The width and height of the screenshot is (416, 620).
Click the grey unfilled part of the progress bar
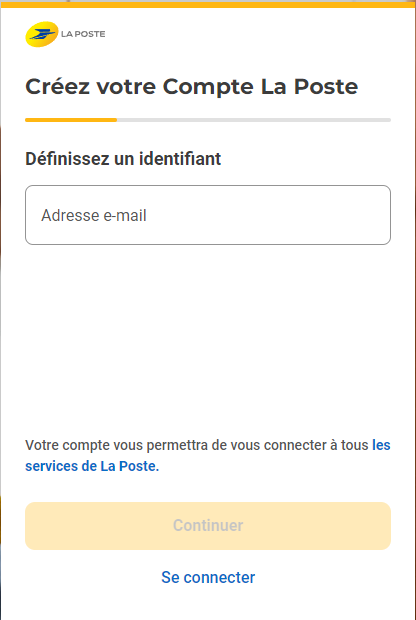click(x=254, y=120)
